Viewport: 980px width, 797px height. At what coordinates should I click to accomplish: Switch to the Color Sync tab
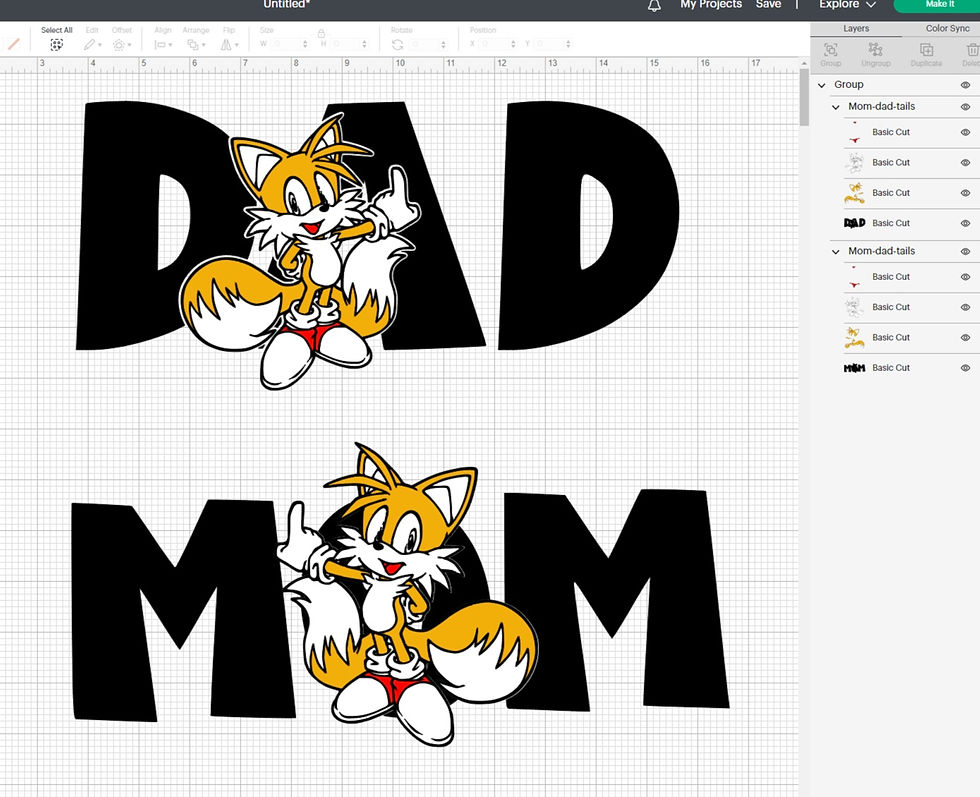947,29
